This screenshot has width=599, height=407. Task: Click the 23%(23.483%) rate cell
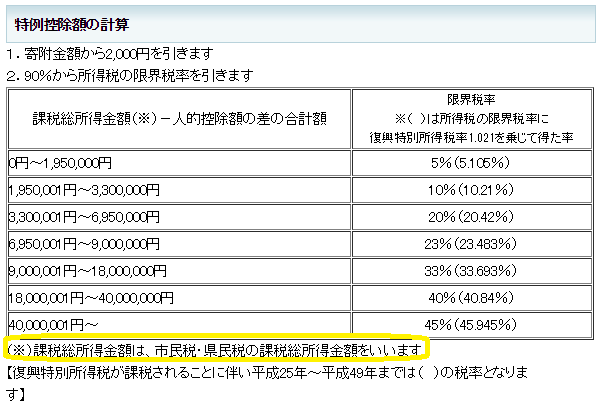click(472, 244)
